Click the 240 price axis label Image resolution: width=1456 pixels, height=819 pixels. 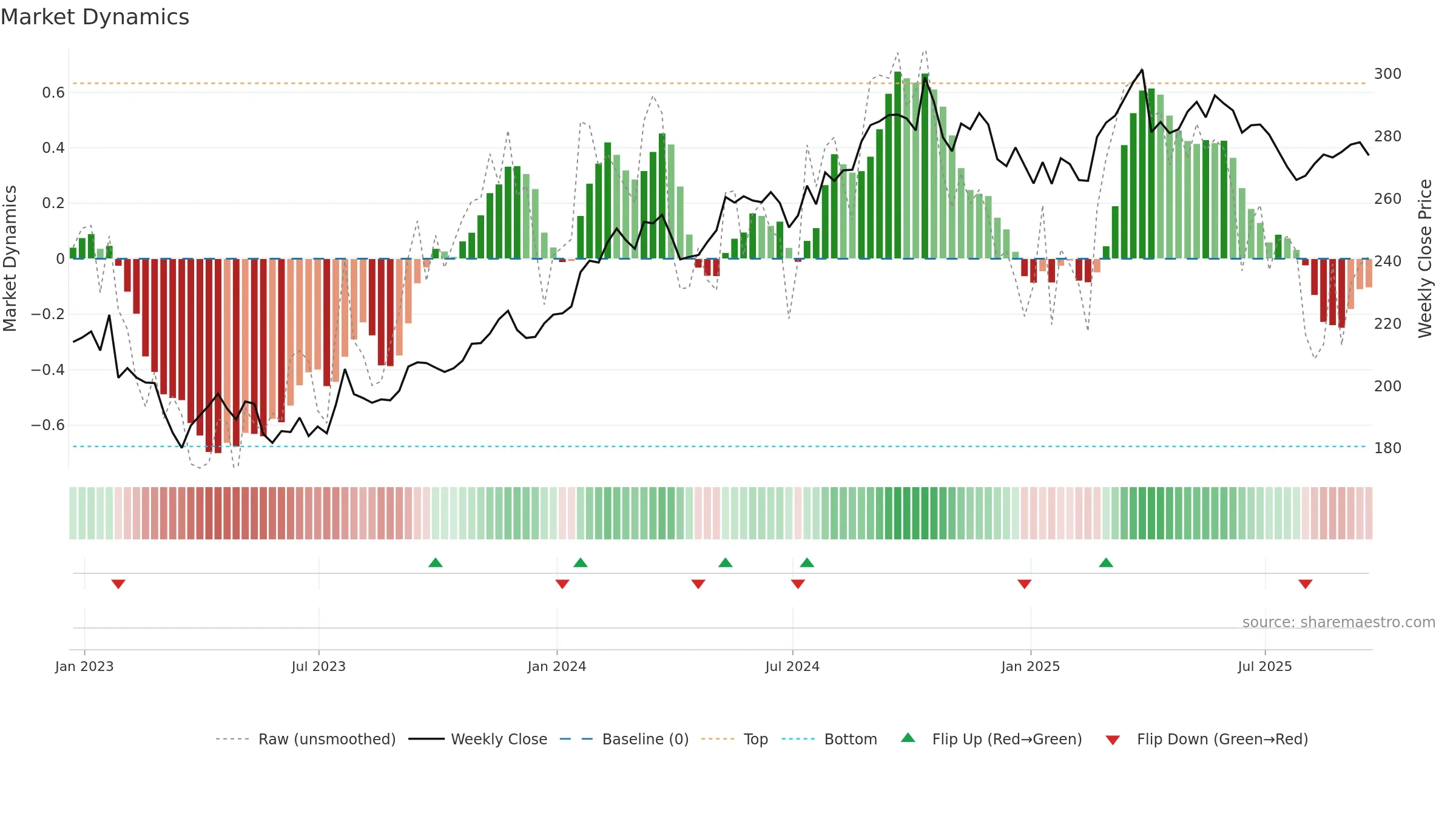click(1388, 261)
